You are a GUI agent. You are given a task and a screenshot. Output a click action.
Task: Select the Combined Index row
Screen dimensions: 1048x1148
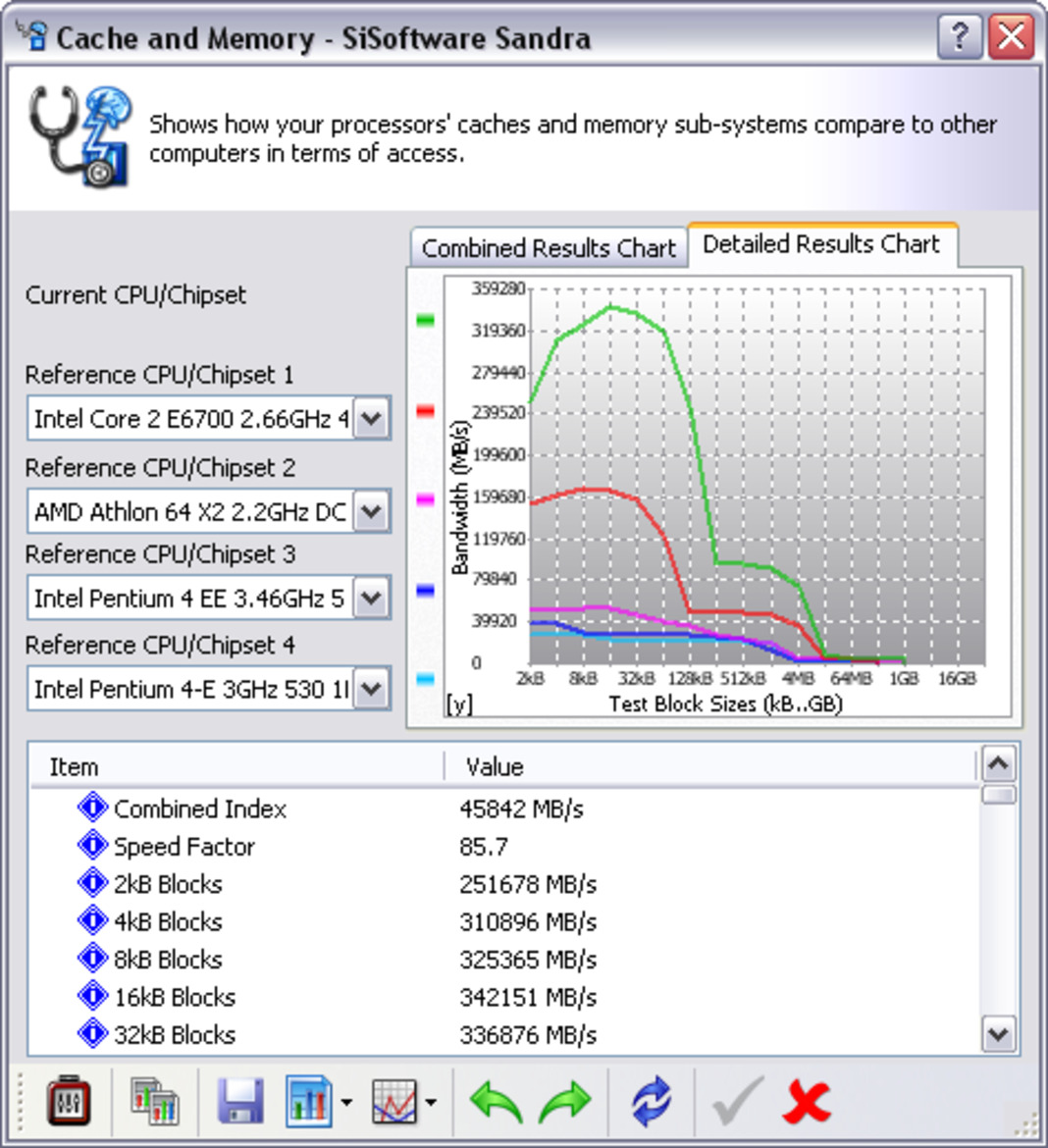click(x=503, y=809)
